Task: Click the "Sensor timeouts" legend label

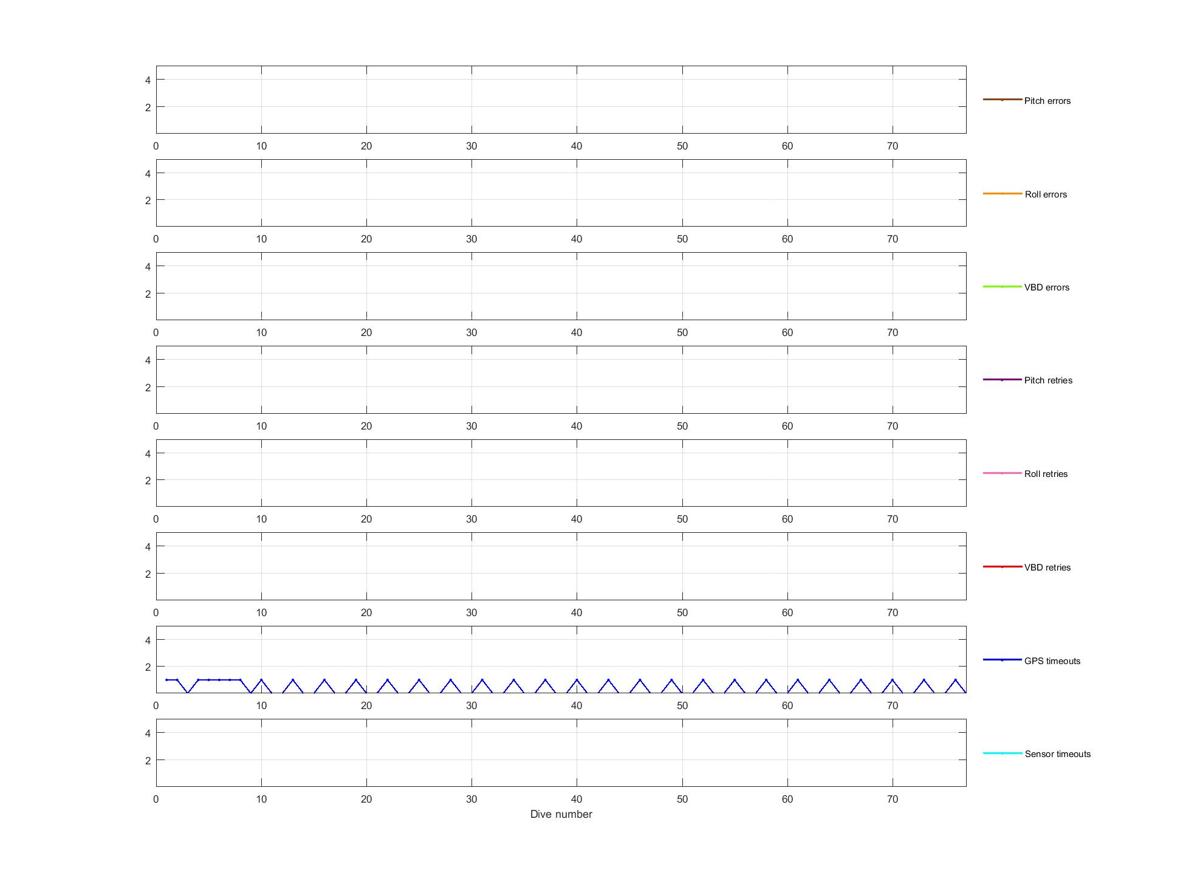Action: (1057, 754)
